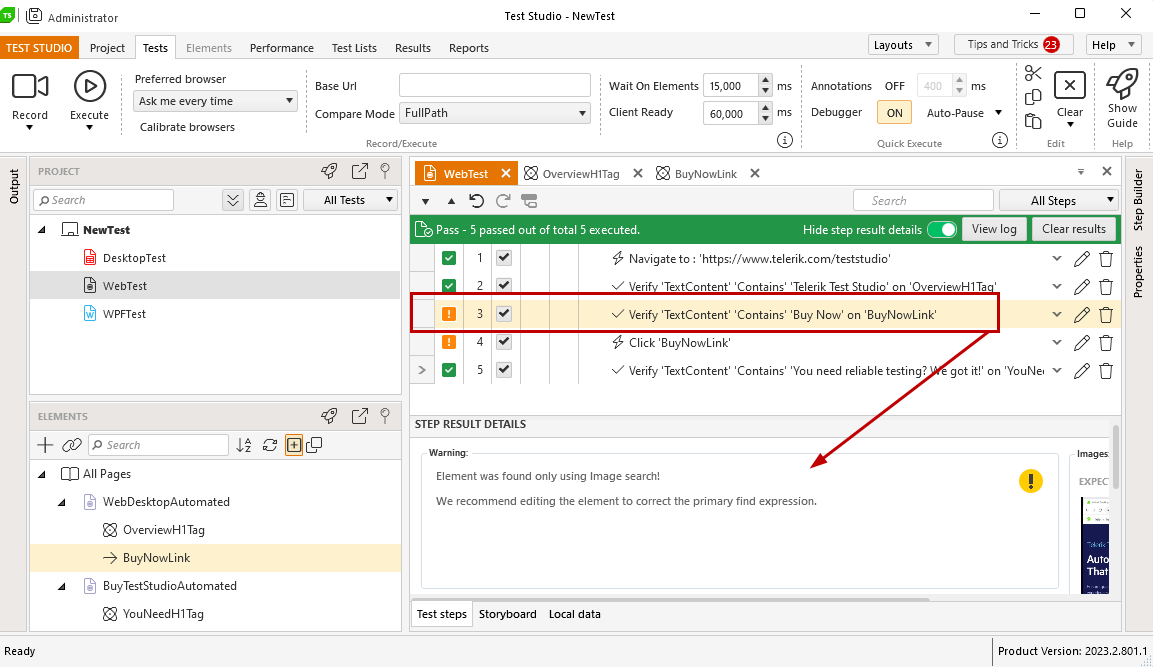Toggle Debugger ON button
Screen dimensions: 1153x667
[894, 113]
